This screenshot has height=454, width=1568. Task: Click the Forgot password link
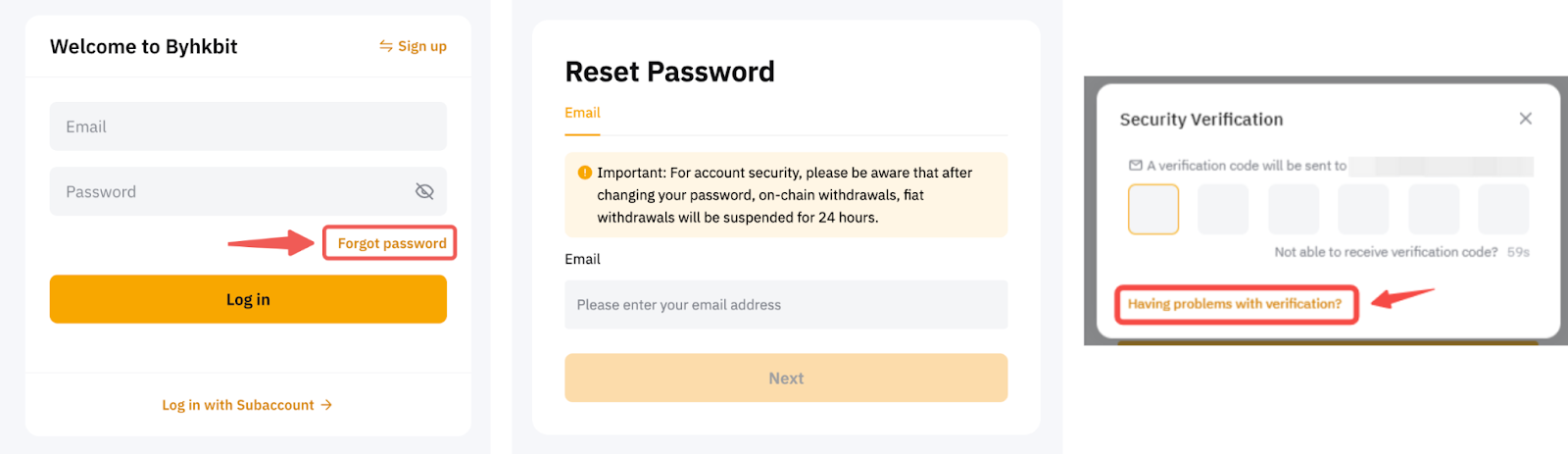pos(391,243)
